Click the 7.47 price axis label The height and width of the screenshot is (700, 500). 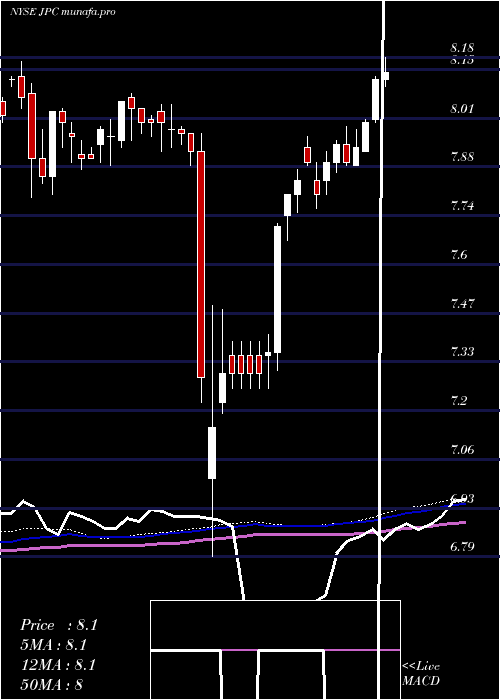tap(462, 304)
